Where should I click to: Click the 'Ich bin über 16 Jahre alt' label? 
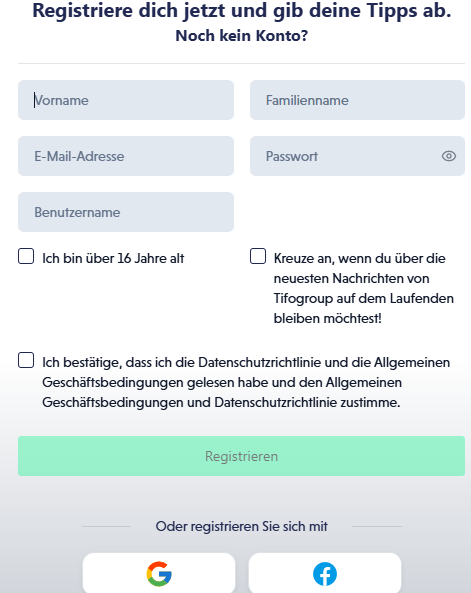point(113,258)
